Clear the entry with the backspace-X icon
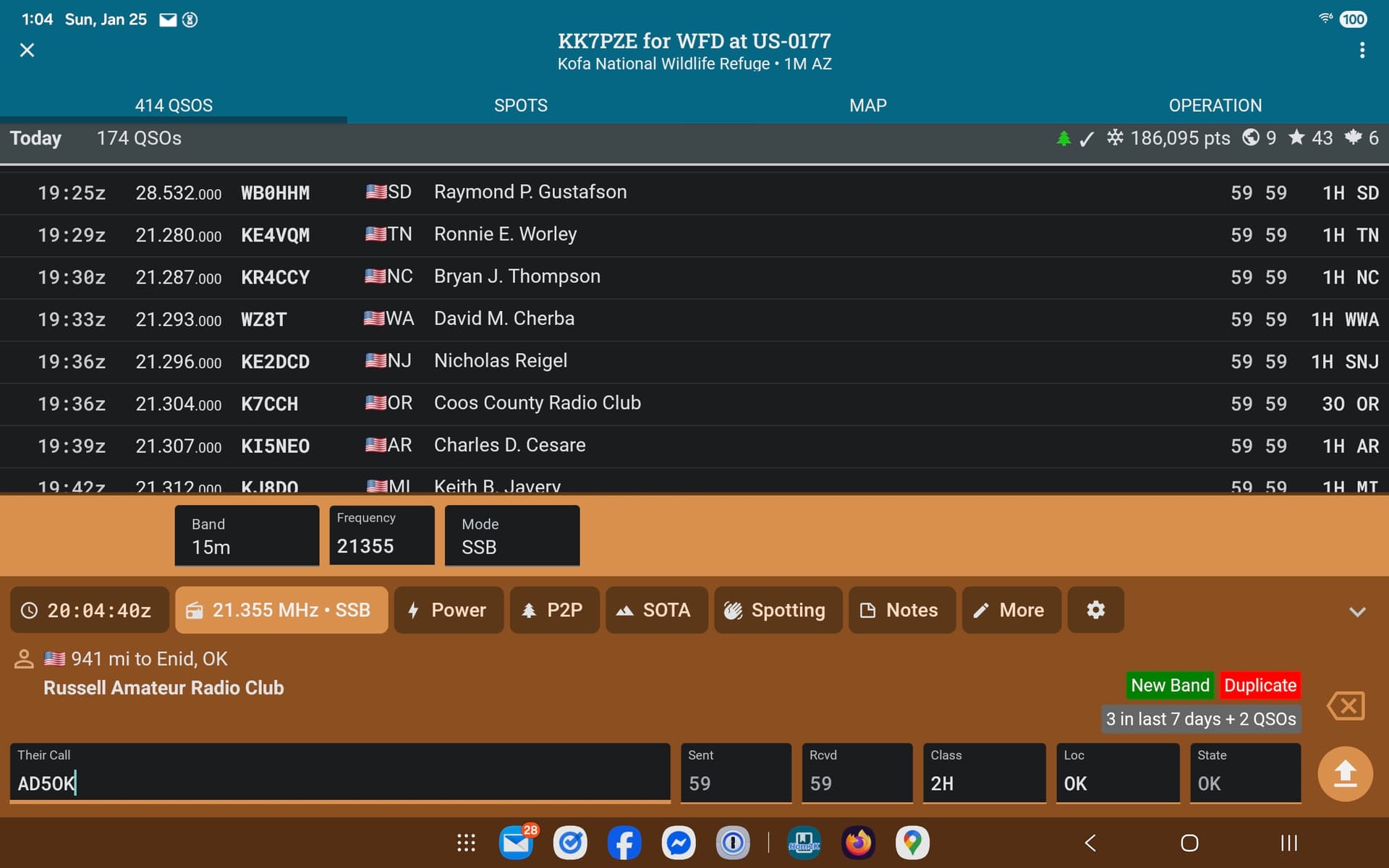The height and width of the screenshot is (868, 1389). (x=1346, y=705)
